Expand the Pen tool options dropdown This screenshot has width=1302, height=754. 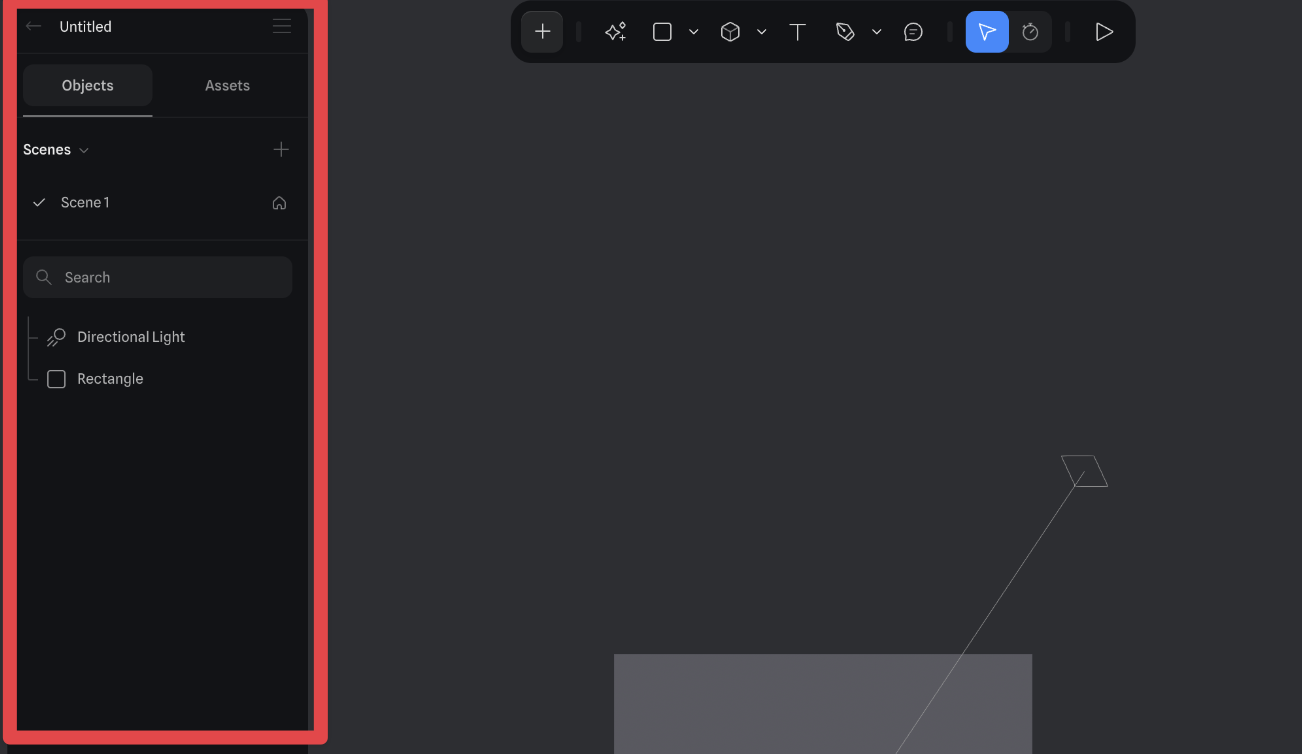(x=876, y=32)
